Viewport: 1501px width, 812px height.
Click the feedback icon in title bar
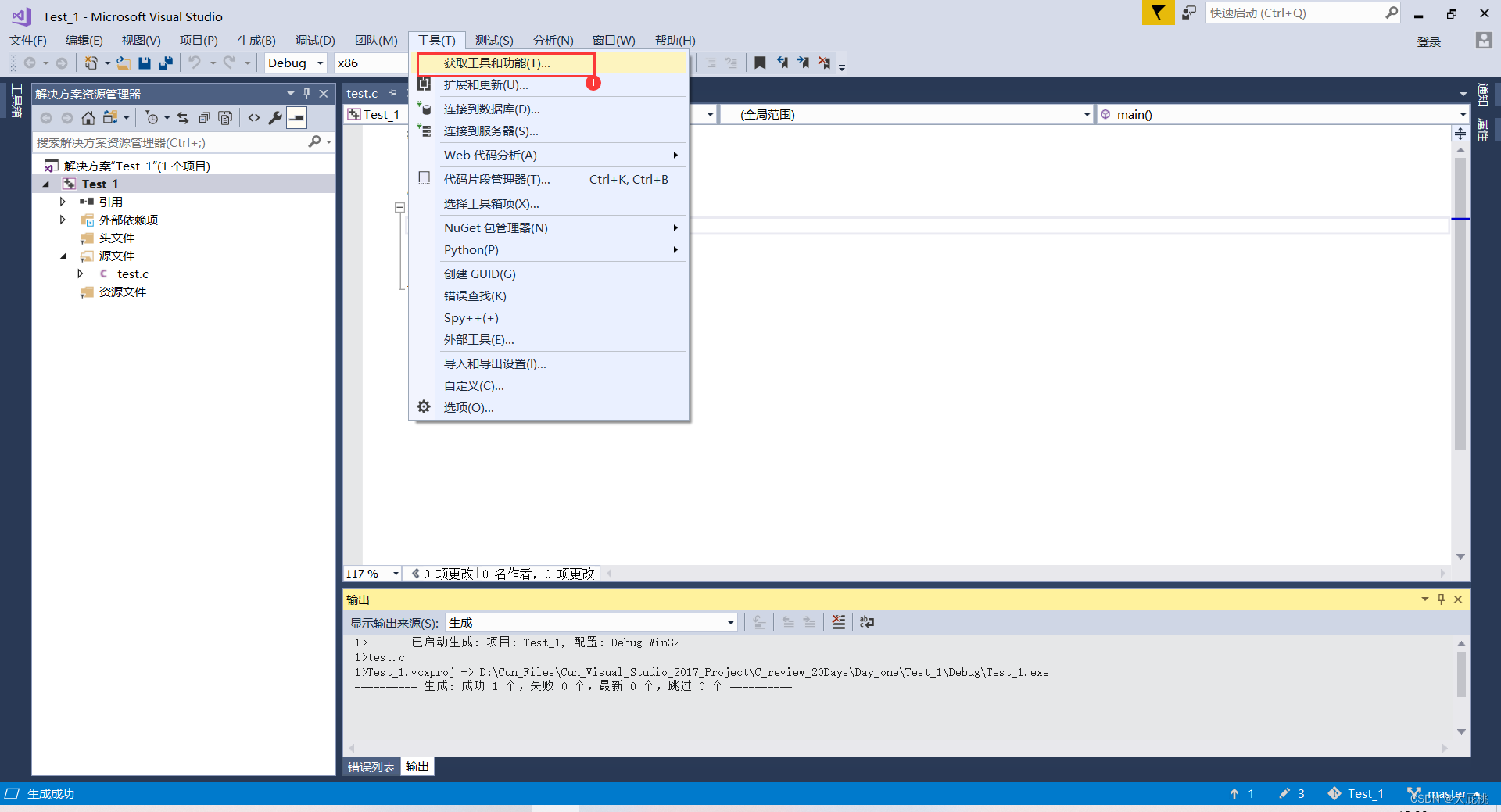coord(1189,13)
